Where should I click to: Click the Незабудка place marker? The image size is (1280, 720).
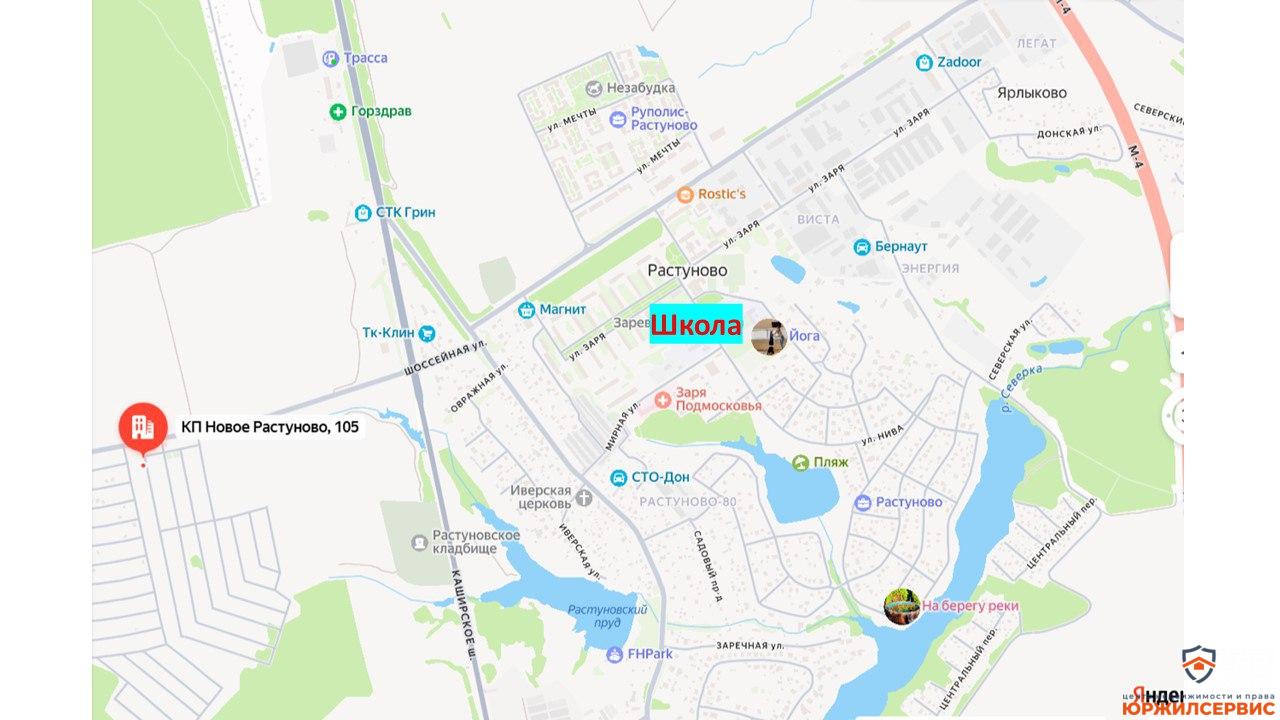(594, 89)
